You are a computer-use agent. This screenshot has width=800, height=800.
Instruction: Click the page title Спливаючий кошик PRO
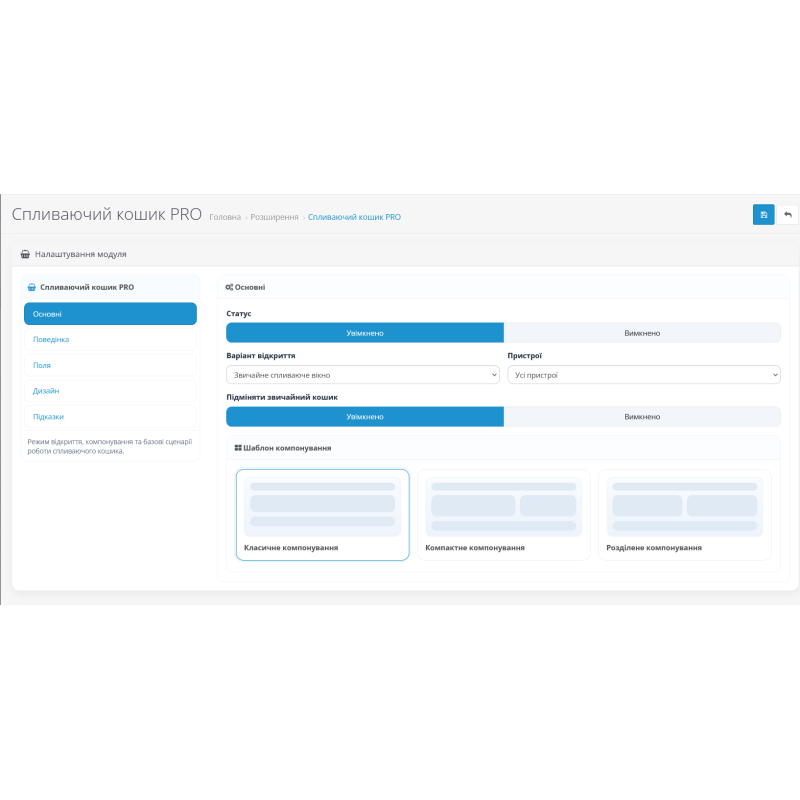[x=107, y=214]
